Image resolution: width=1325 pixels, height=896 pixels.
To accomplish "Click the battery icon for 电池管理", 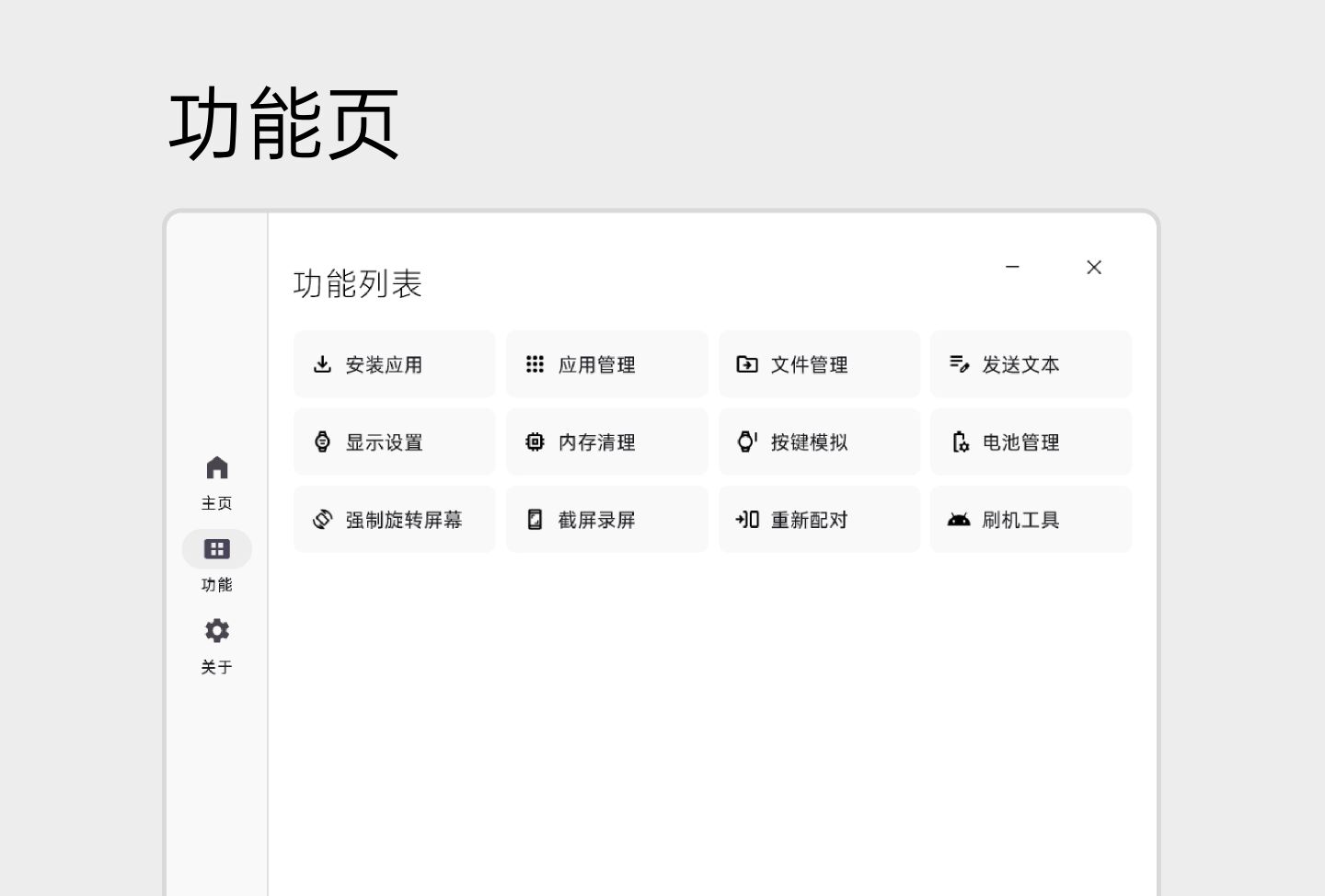I will [959, 442].
